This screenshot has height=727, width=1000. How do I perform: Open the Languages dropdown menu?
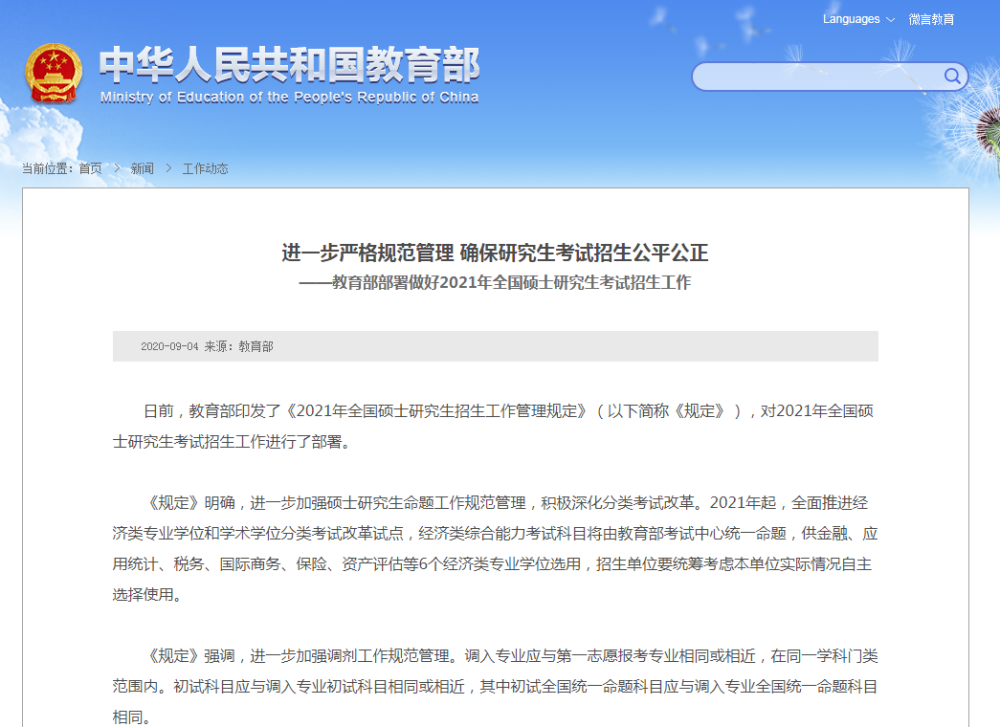(858, 19)
